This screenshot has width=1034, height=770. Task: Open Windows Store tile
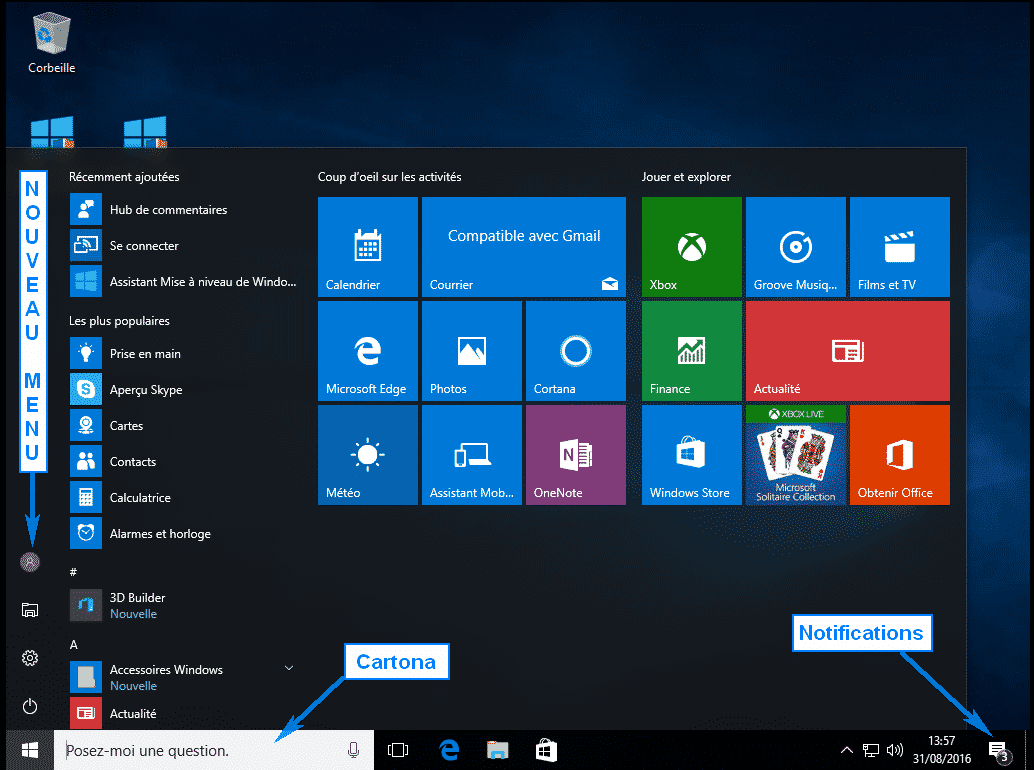691,455
